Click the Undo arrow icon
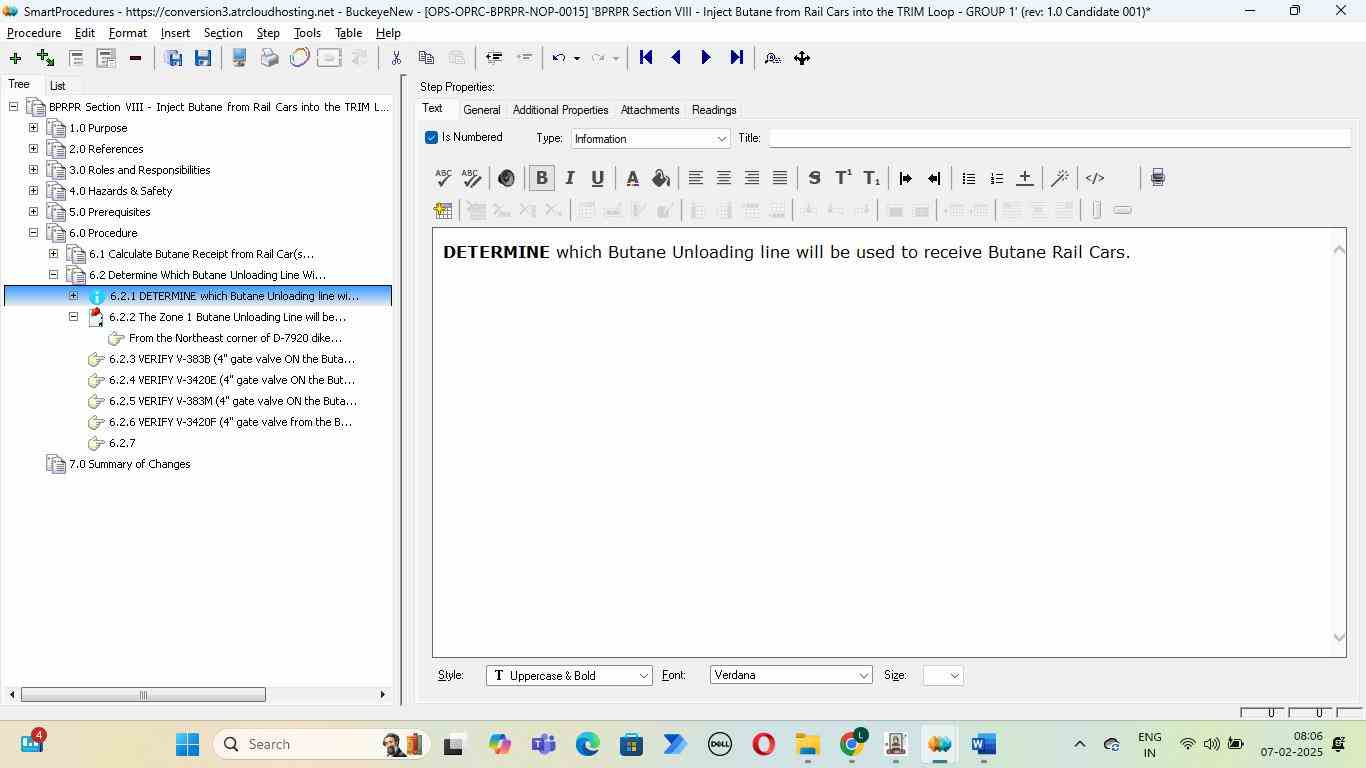 (559, 58)
